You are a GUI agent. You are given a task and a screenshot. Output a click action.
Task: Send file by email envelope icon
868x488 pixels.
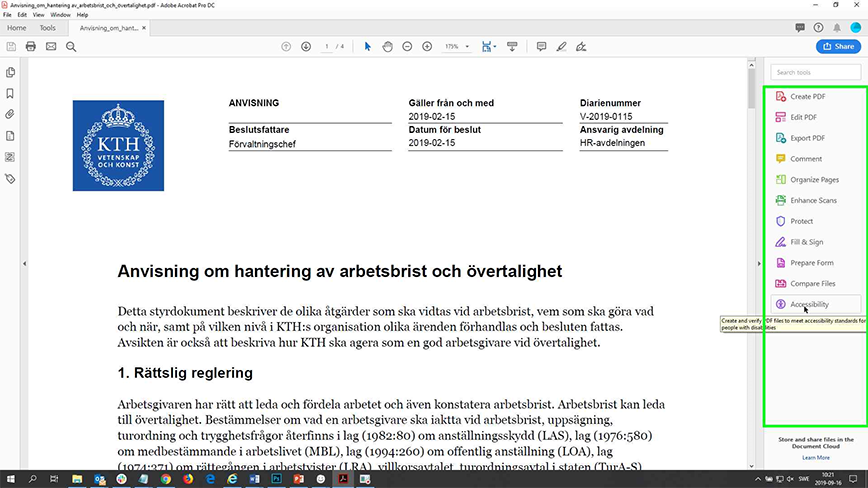(51, 47)
